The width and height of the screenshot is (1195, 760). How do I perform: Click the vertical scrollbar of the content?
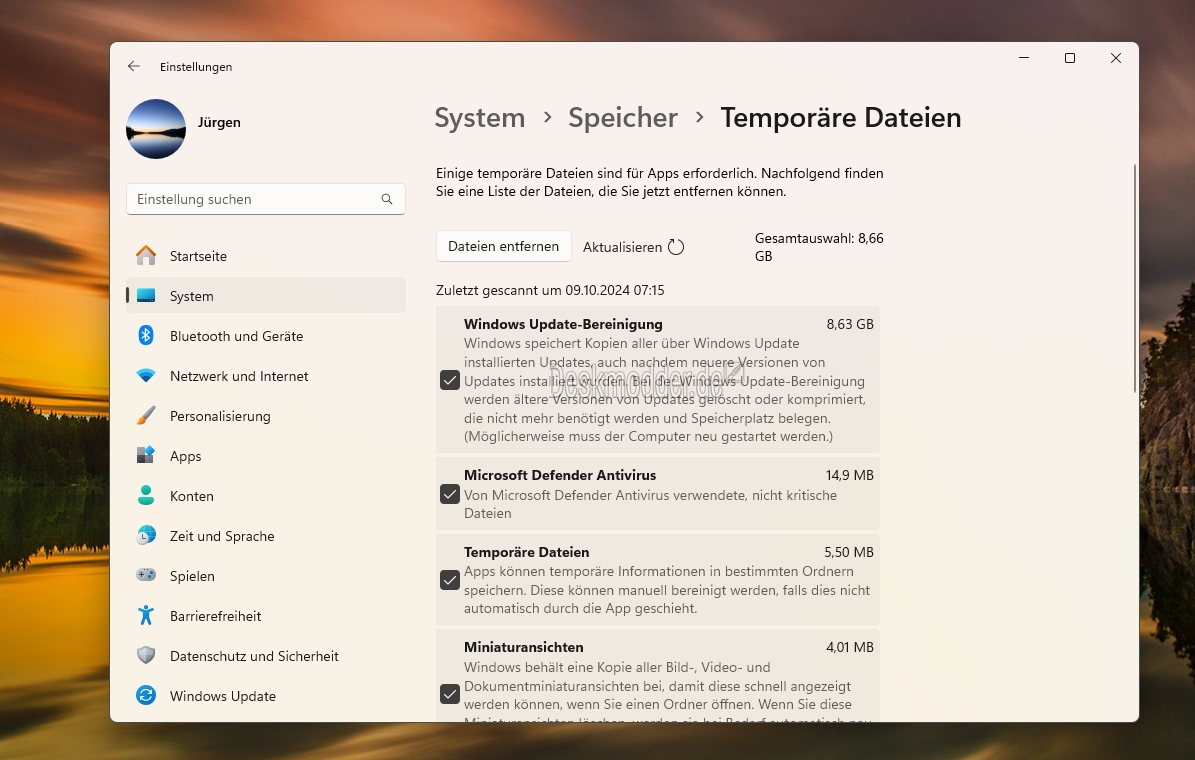click(1135, 278)
